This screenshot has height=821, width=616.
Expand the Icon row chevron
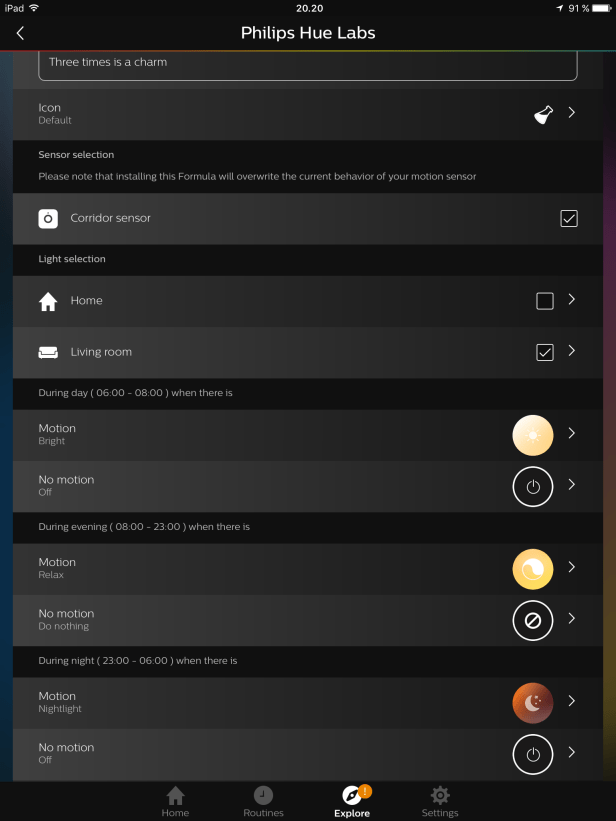tap(572, 113)
